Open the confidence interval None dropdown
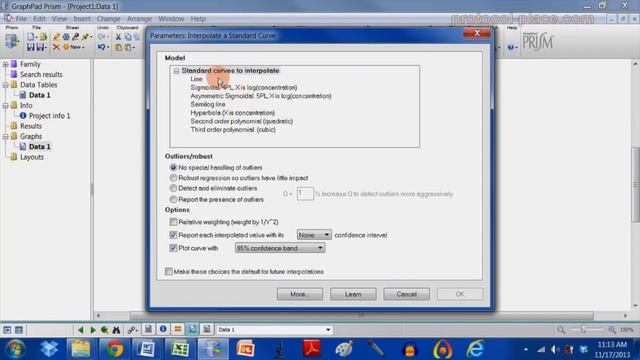 click(314, 235)
